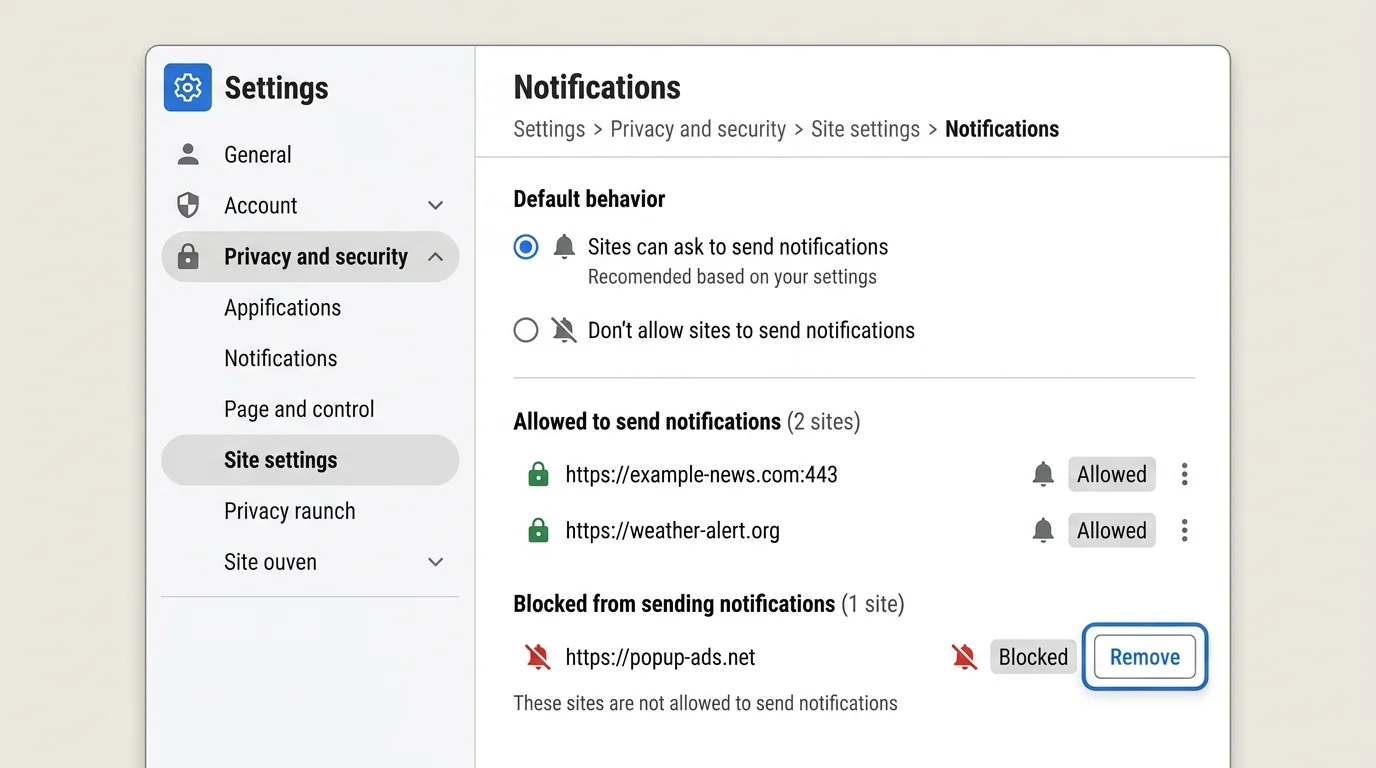Select Site settings in the sidebar
This screenshot has width=1376, height=768.
coord(310,460)
